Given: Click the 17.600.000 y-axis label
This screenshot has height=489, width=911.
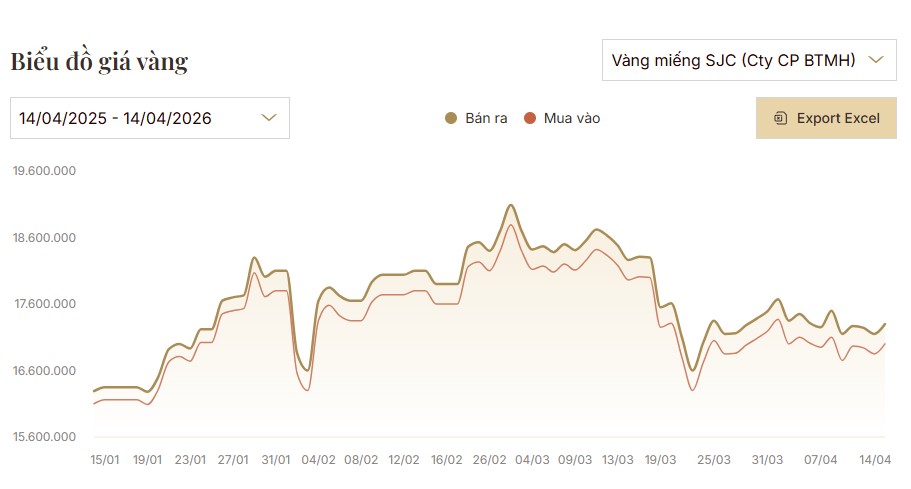Looking at the screenshot, I should 44,304.
